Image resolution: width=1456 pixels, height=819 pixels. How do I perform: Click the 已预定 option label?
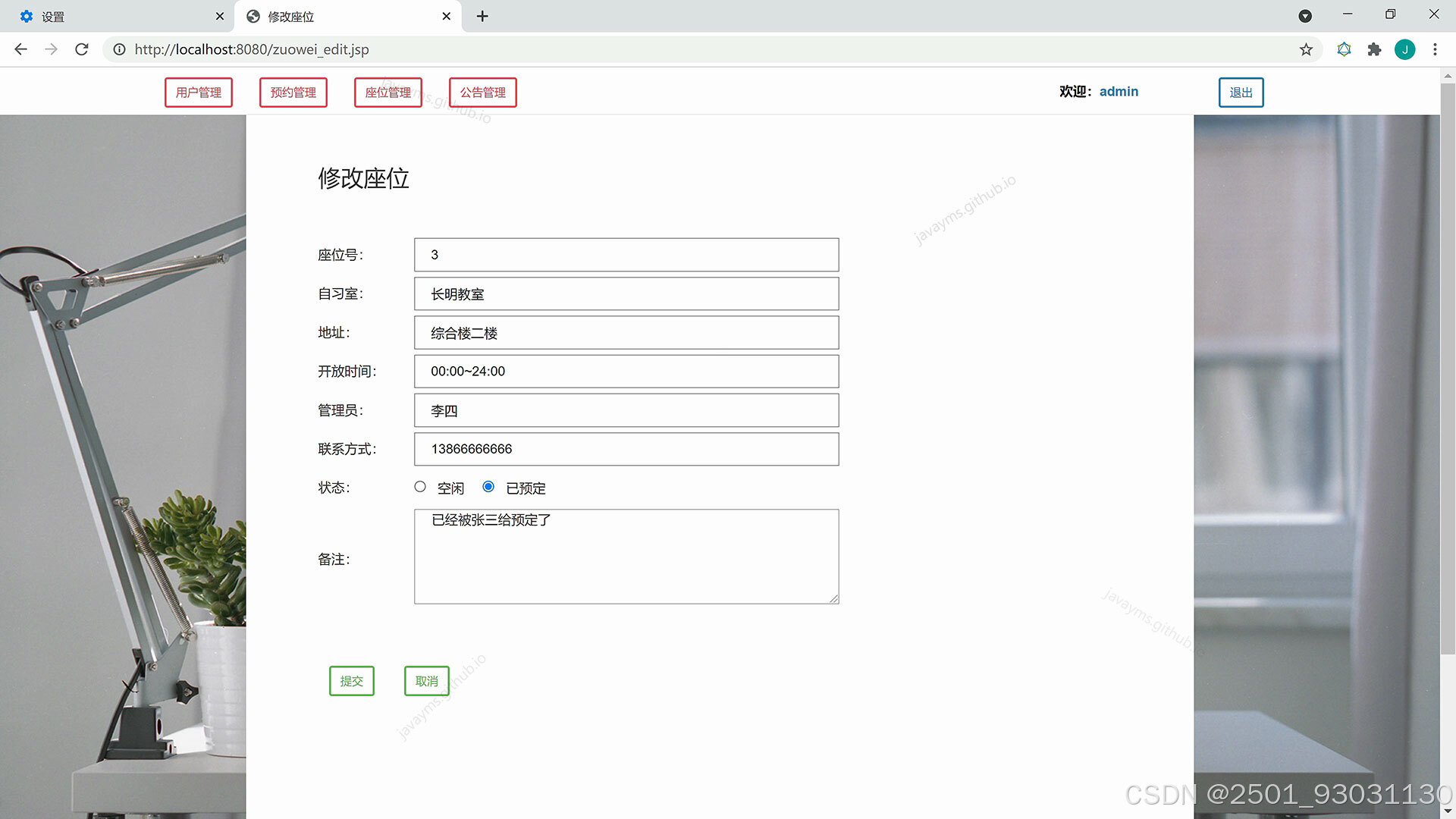click(526, 488)
